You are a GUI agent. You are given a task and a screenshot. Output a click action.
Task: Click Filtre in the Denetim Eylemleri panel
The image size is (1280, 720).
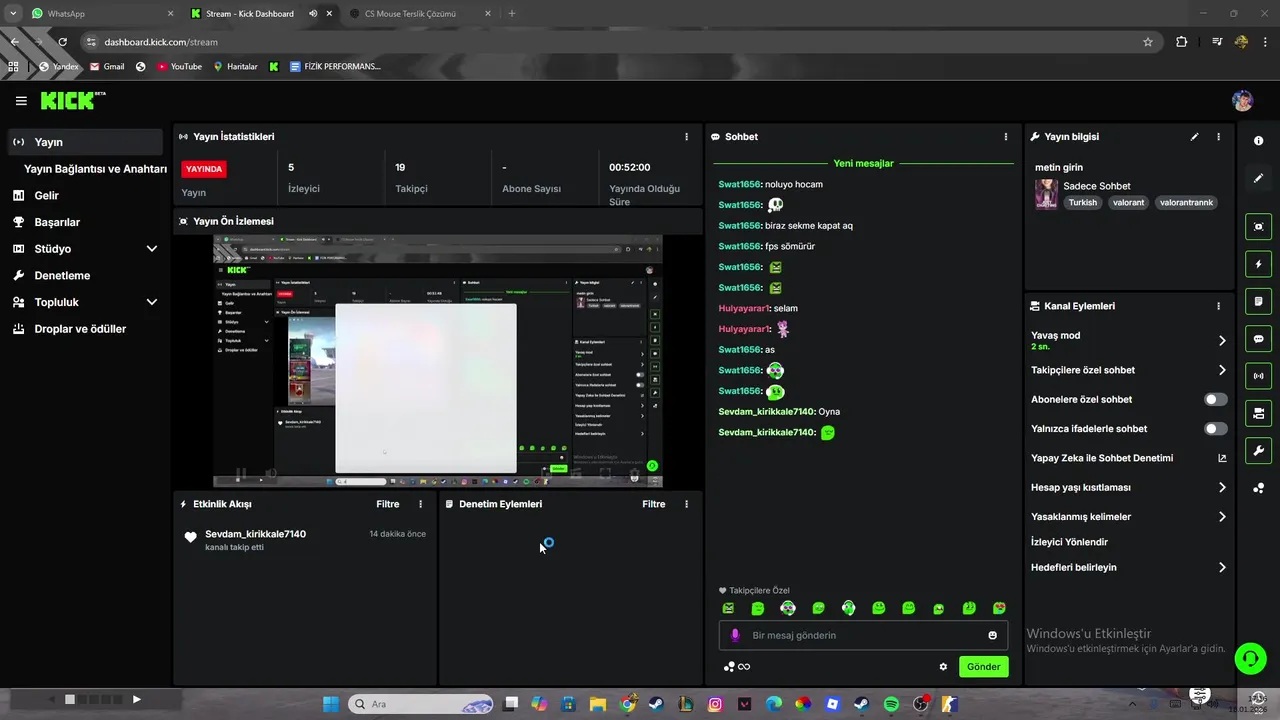654,504
